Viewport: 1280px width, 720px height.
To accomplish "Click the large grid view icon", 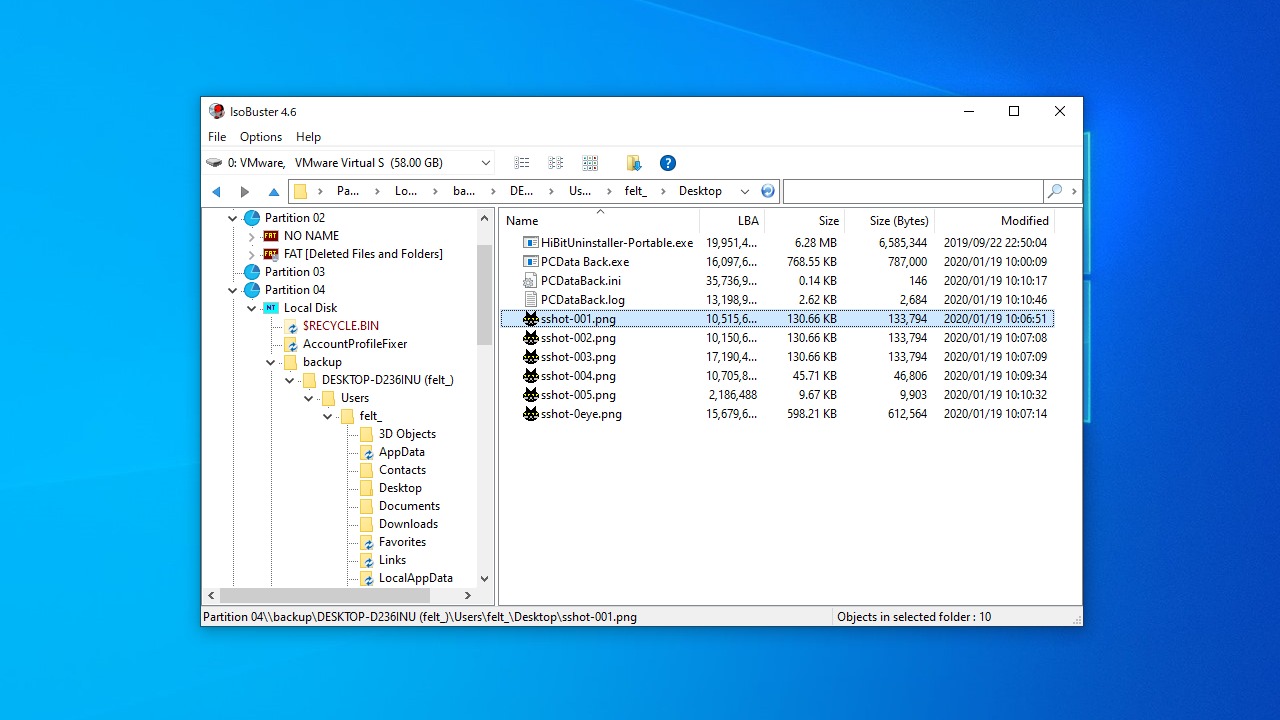I will [x=590, y=163].
